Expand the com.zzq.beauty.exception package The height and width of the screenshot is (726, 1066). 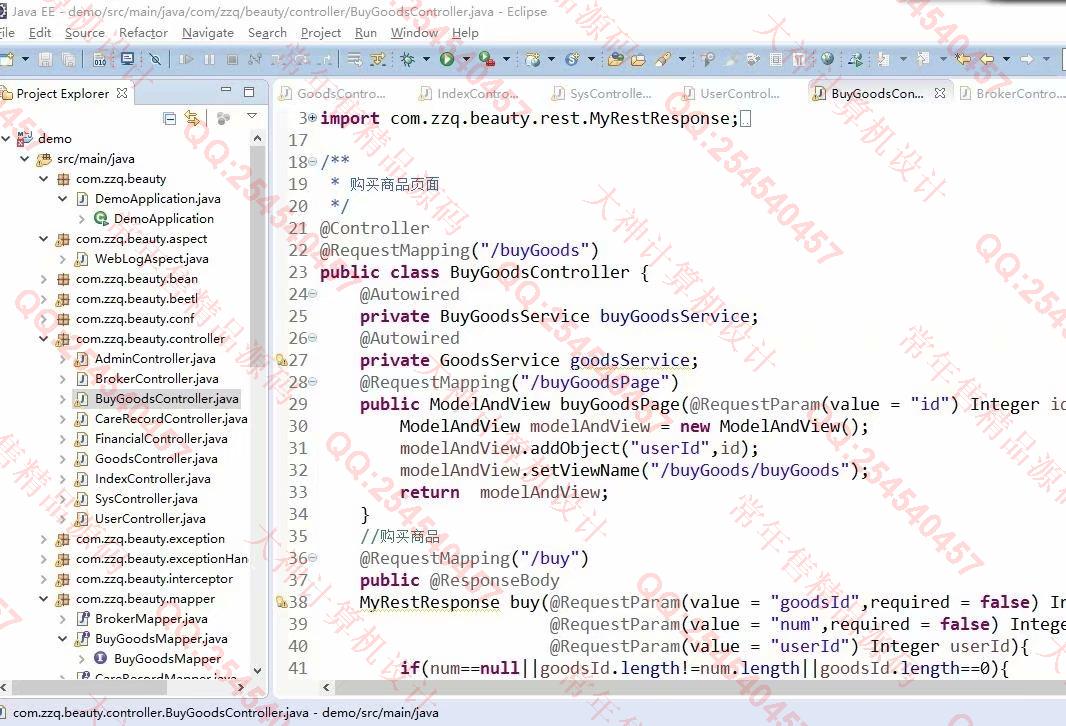point(44,539)
